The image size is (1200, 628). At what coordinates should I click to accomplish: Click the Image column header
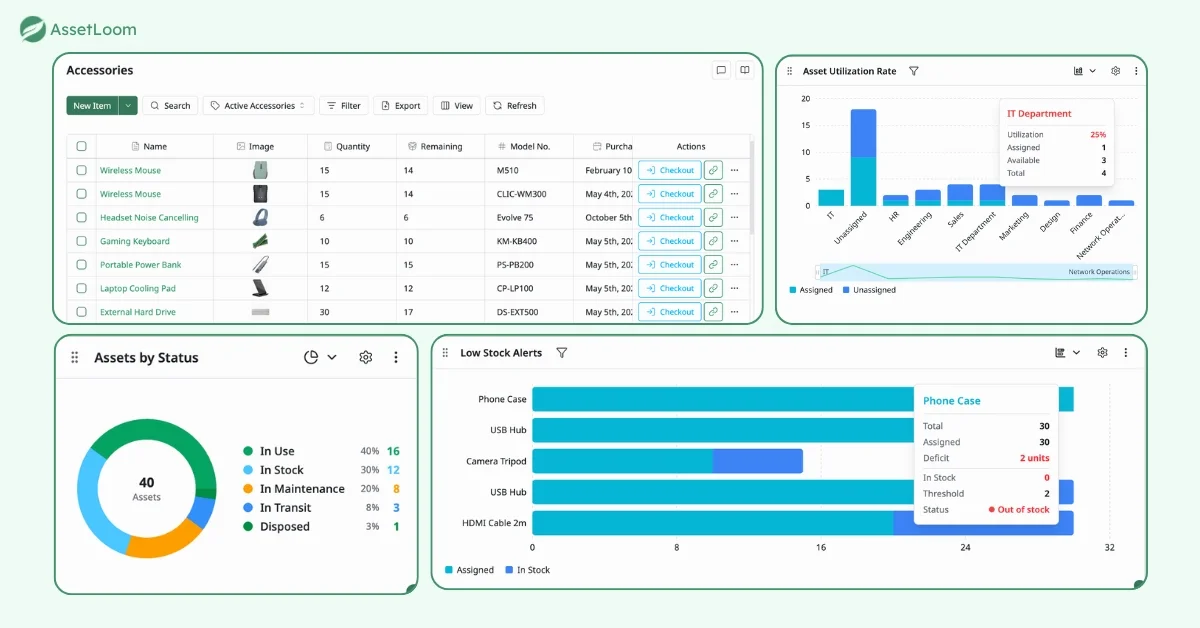coord(261,146)
